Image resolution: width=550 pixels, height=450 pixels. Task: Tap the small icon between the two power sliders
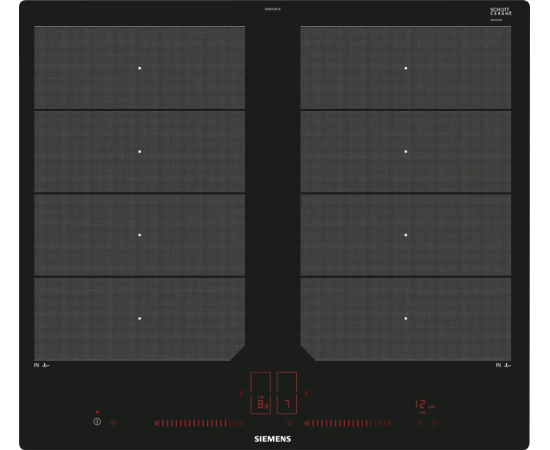pyautogui.click(x=289, y=423)
